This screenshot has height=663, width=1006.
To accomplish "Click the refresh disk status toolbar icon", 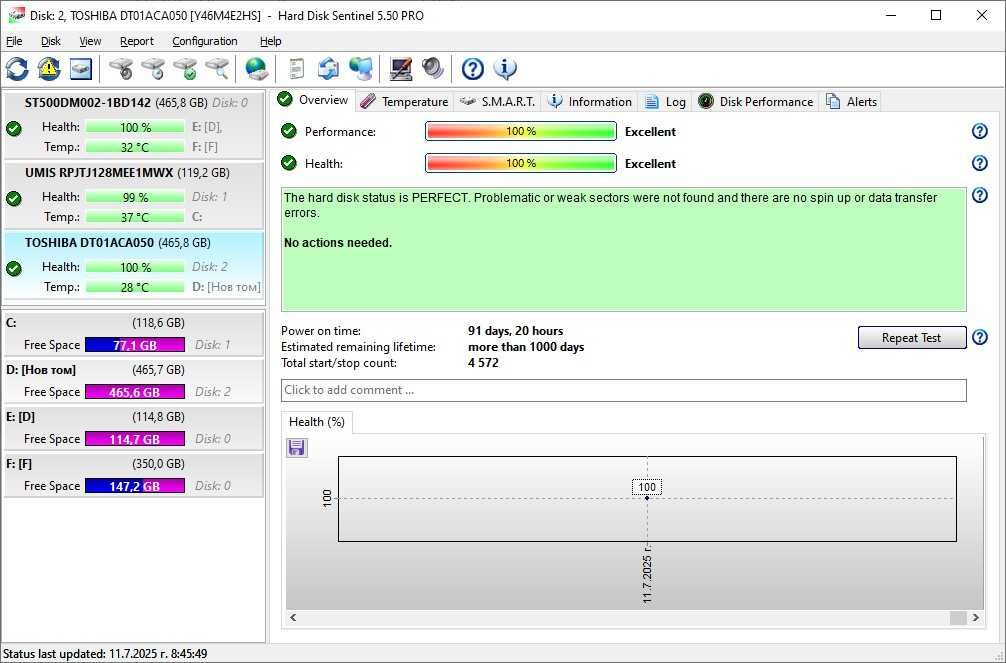I will (x=17, y=69).
